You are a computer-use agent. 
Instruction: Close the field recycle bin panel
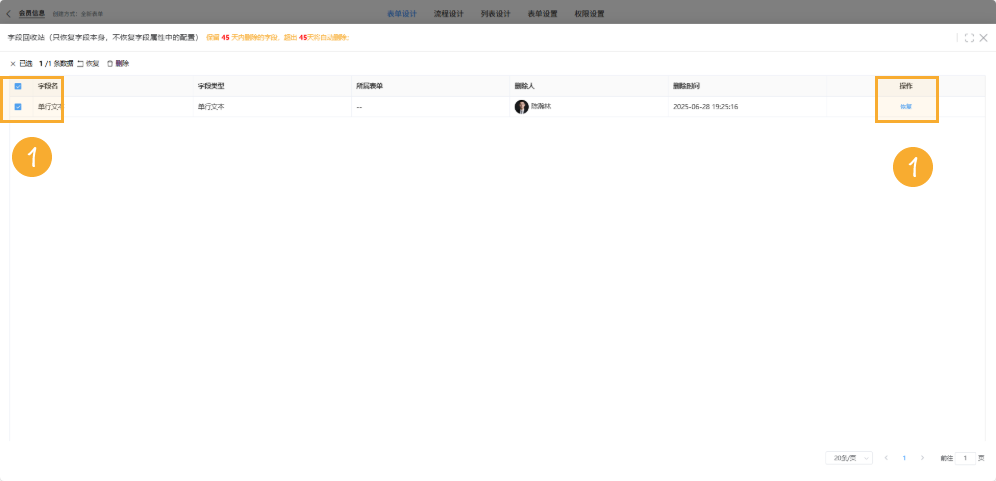click(x=983, y=38)
